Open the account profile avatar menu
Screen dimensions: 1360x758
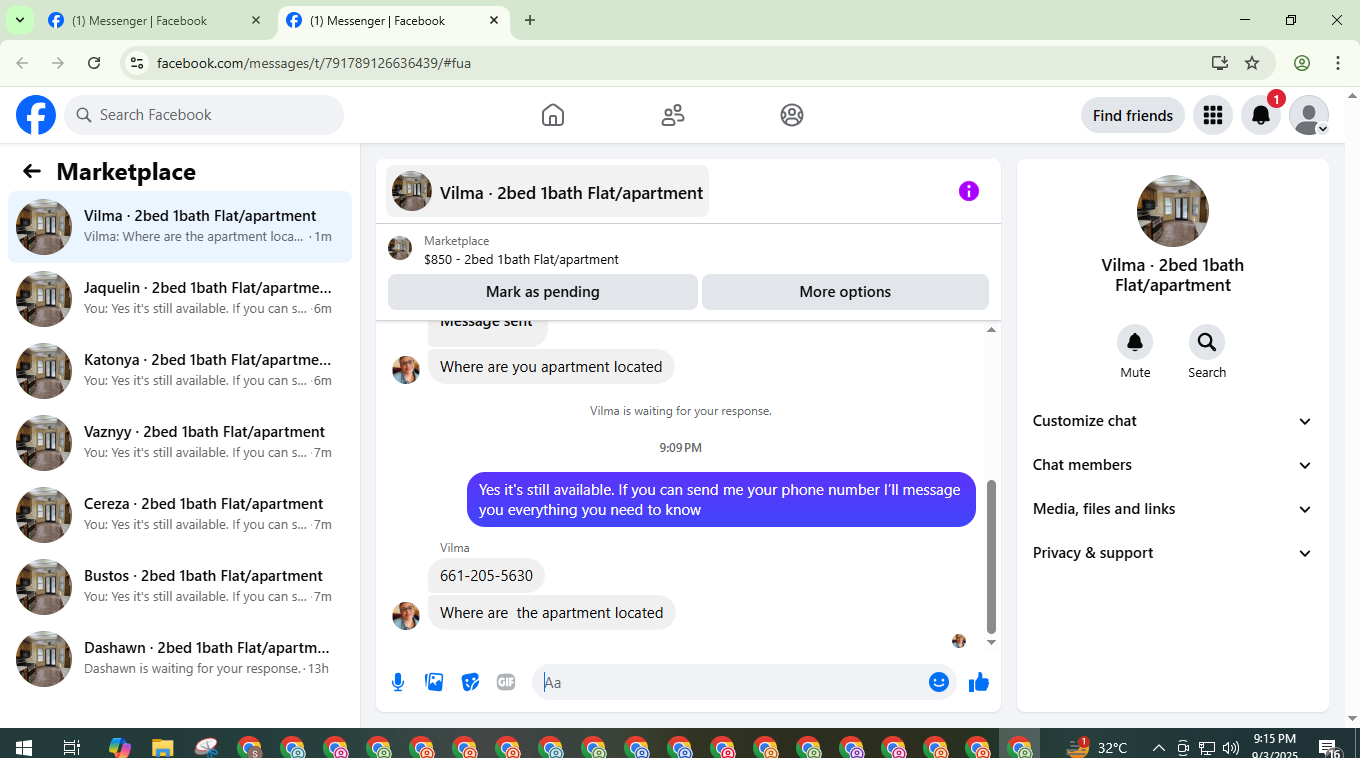1309,115
